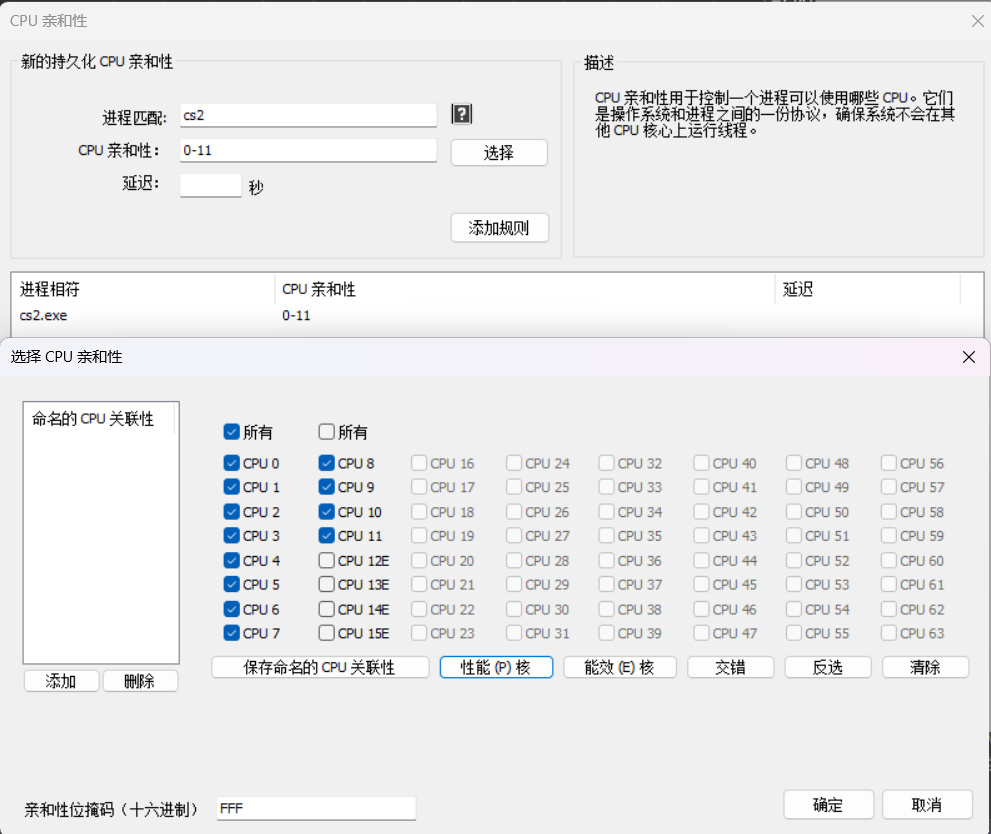Toggle CPU 5 checkbox
This screenshot has height=834, width=991.
[231, 584]
